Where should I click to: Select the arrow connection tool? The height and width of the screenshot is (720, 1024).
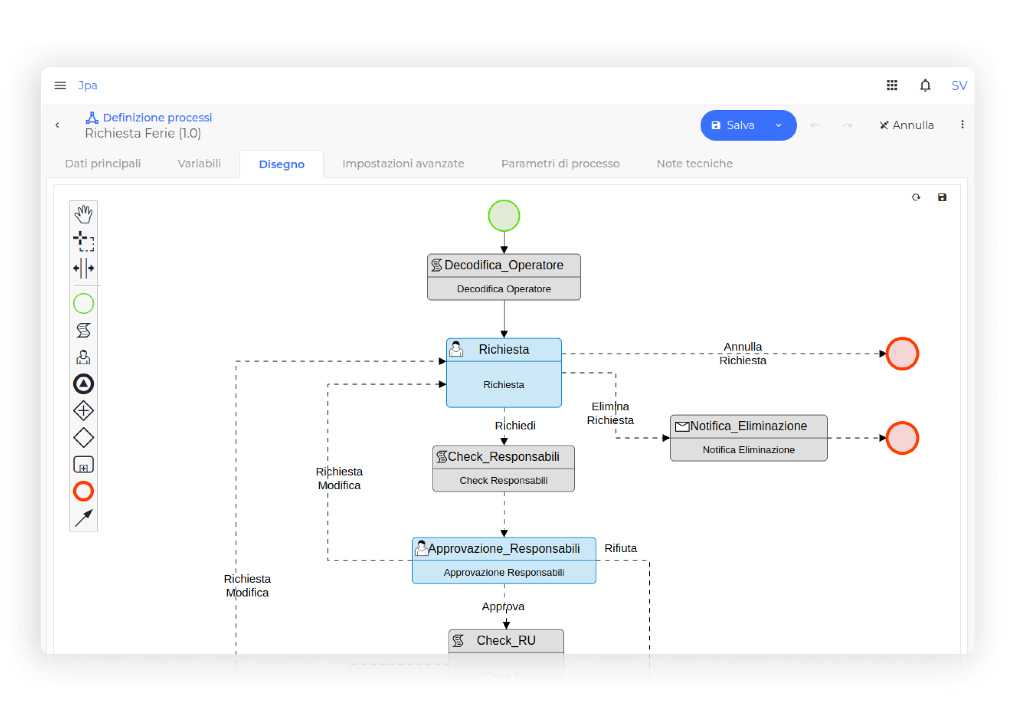pos(84,518)
